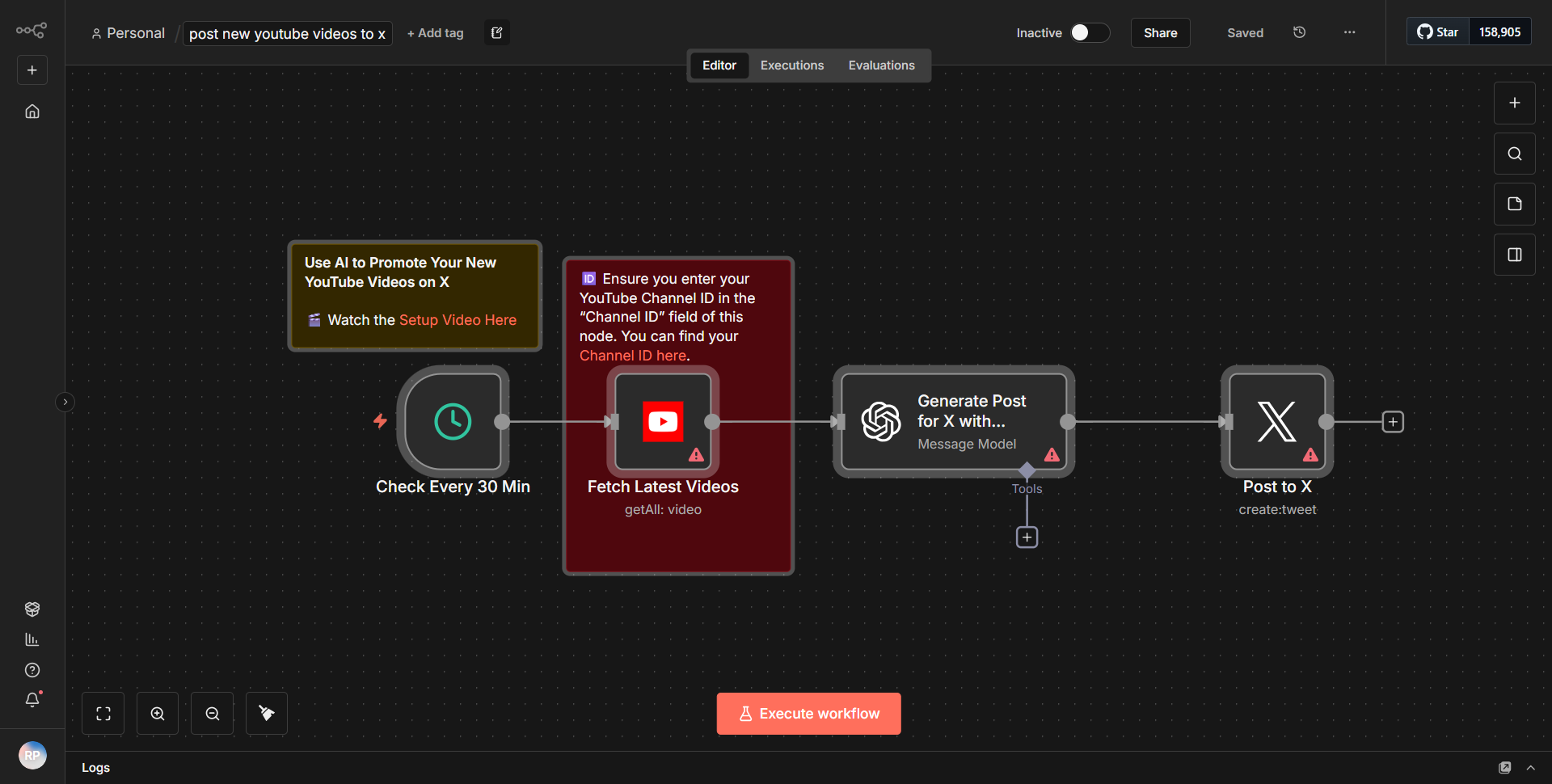Image resolution: width=1552 pixels, height=784 pixels.
Task: Select the Use AI to Promote sticky note
Action: pyautogui.click(x=415, y=296)
